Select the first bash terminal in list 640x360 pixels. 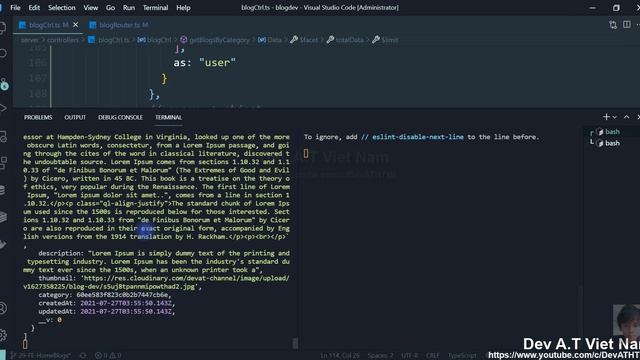coord(609,132)
